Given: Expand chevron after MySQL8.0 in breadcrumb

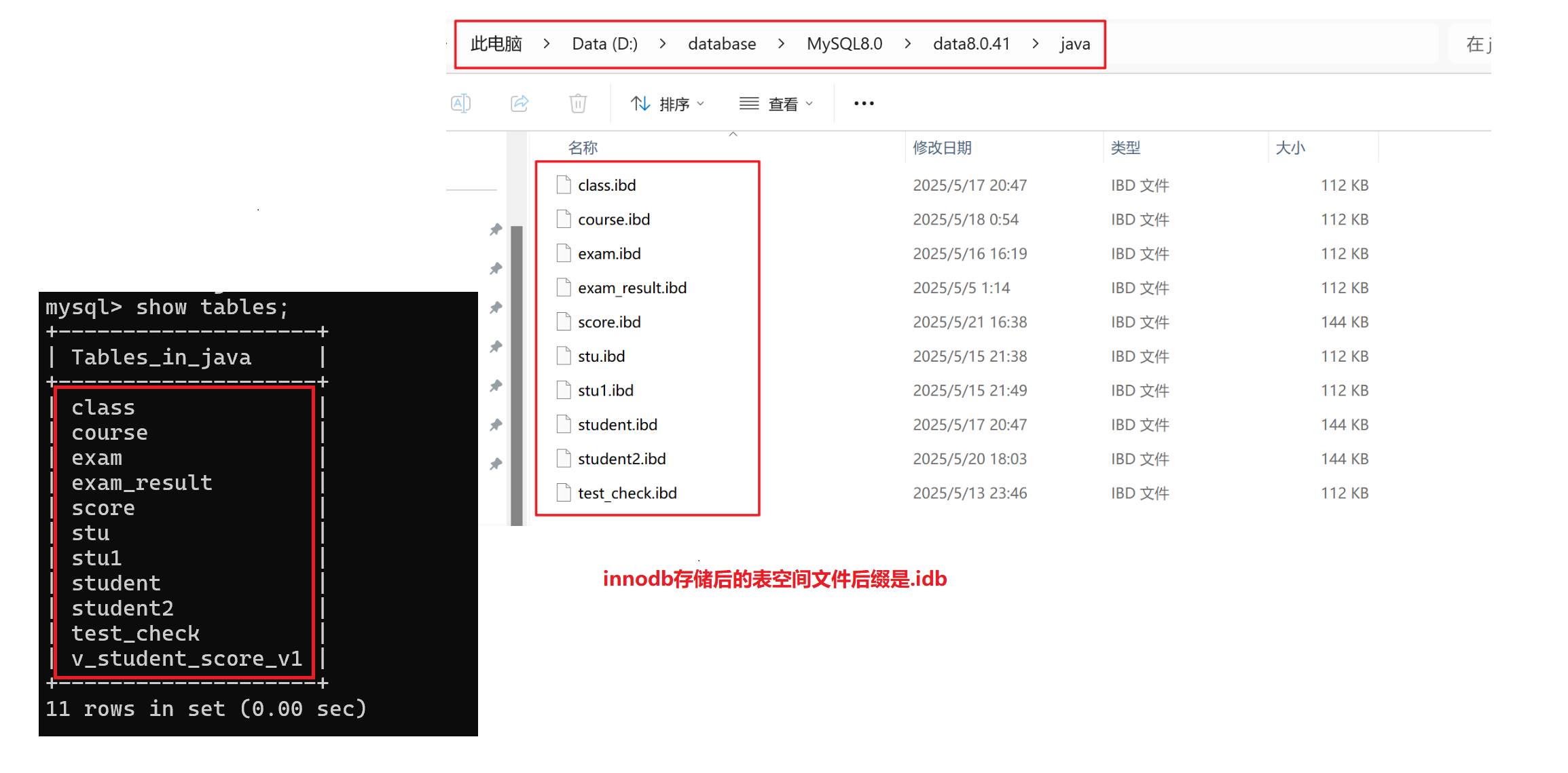Looking at the screenshot, I should (x=908, y=44).
